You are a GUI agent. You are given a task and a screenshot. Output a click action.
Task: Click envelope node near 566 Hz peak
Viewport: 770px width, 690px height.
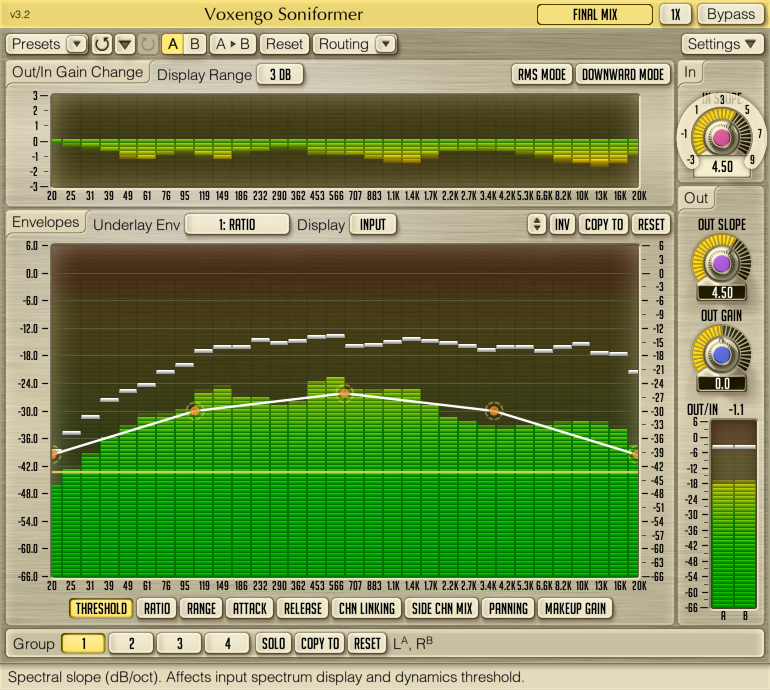[x=345, y=393]
